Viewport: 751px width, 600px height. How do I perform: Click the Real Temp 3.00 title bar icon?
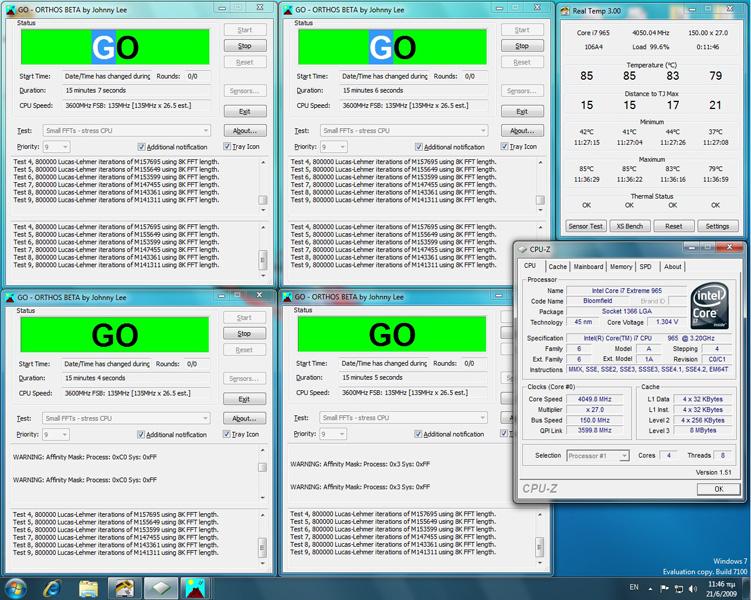566,11
